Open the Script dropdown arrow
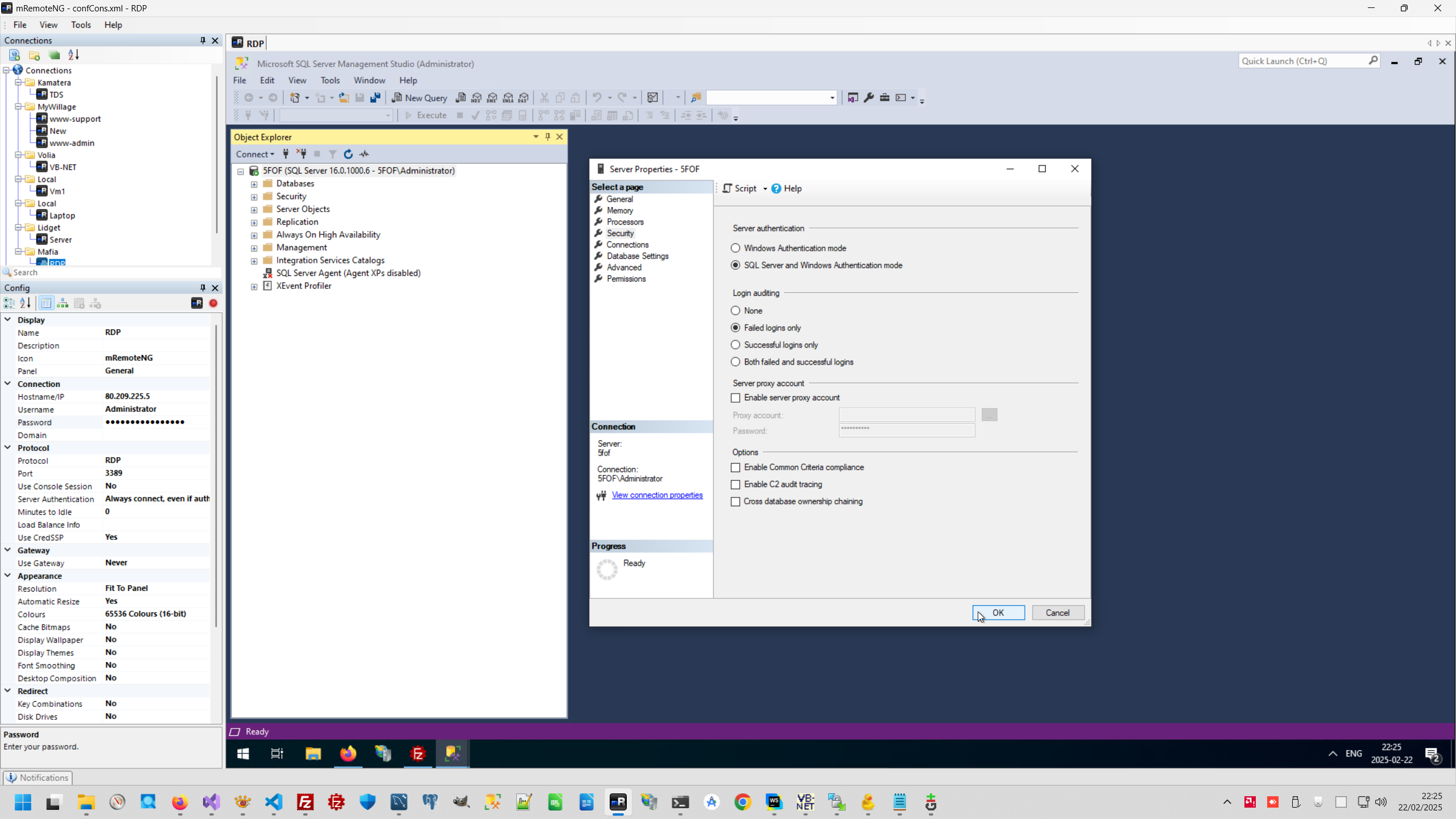 coord(765,189)
